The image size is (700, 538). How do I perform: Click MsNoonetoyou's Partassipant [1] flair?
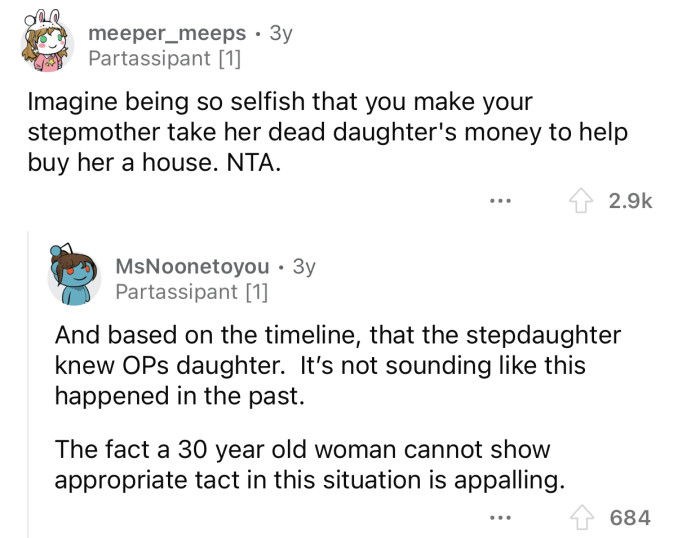click(192, 291)
